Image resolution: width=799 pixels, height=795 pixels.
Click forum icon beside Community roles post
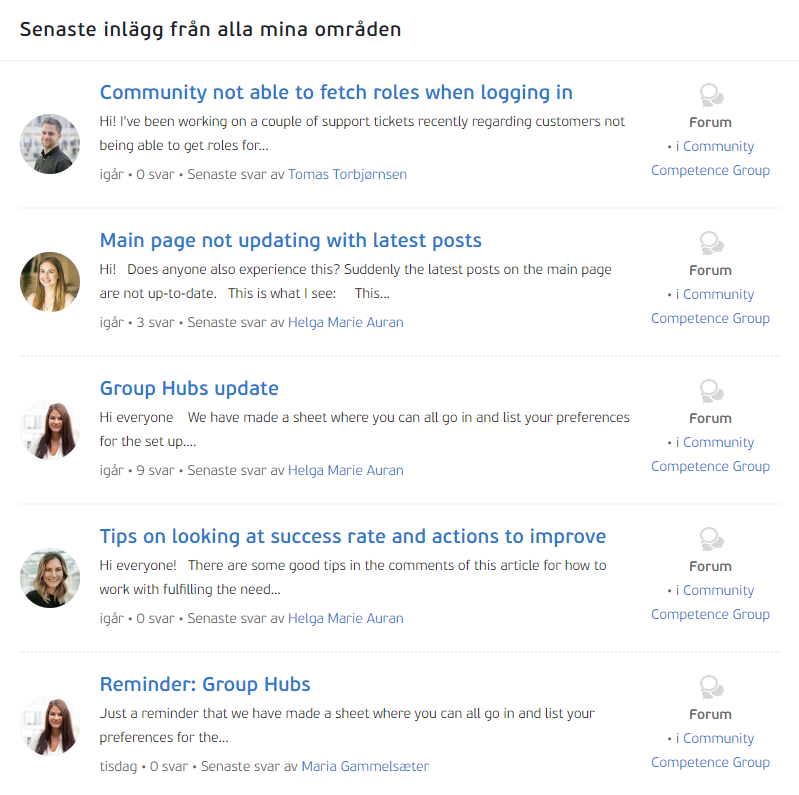(711, 96)
